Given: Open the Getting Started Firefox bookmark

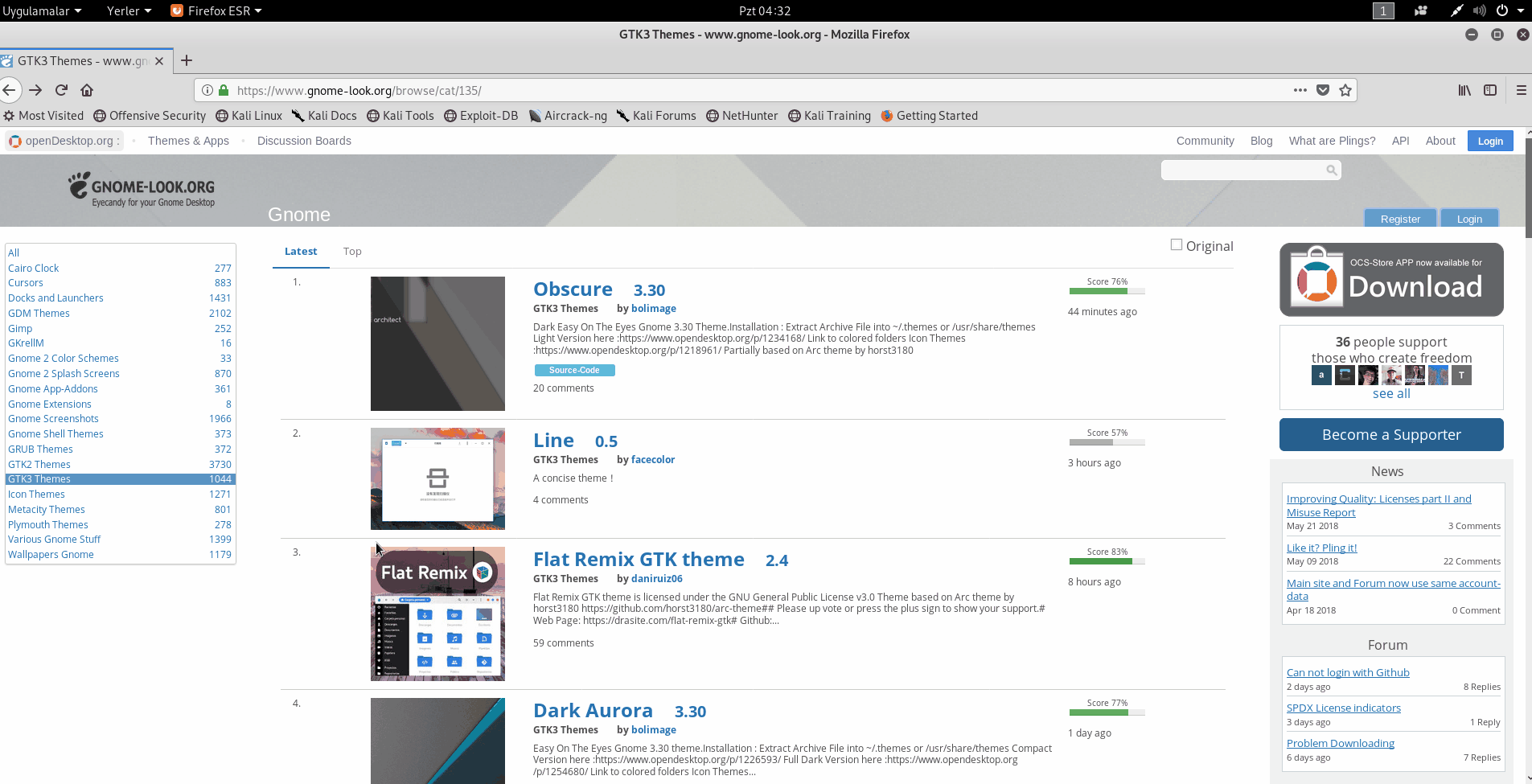Looking at the screenshot, I should (x=930, y=116).
